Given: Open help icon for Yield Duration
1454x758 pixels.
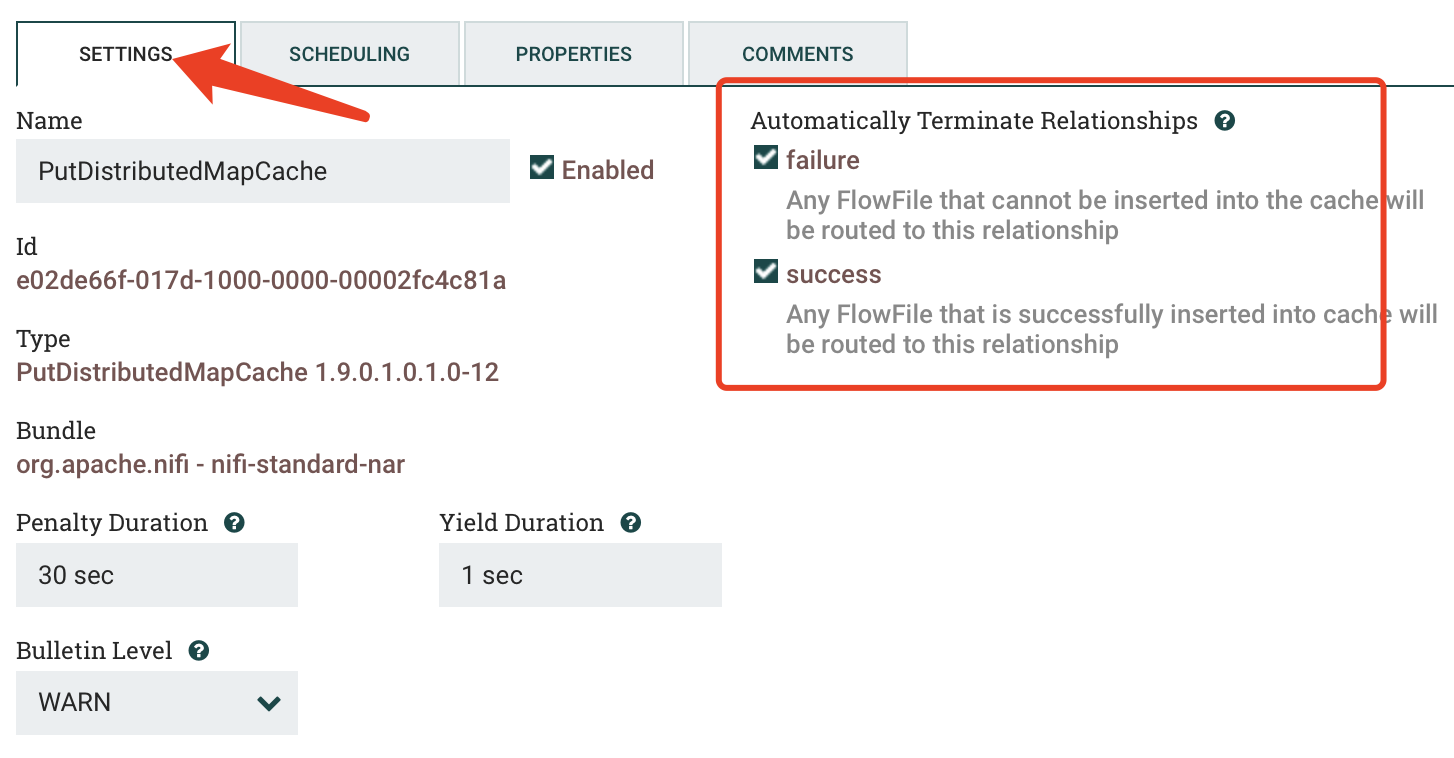Looking at the screenshot, I should [x=631, y=523].
